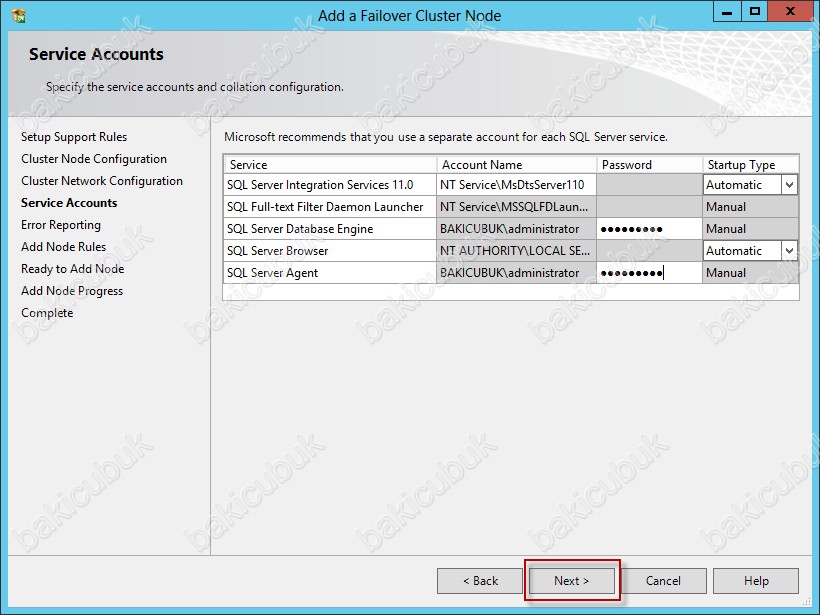Select the SQL Server Agent service cell
The image size is (820, 615).
click(330, 273)
